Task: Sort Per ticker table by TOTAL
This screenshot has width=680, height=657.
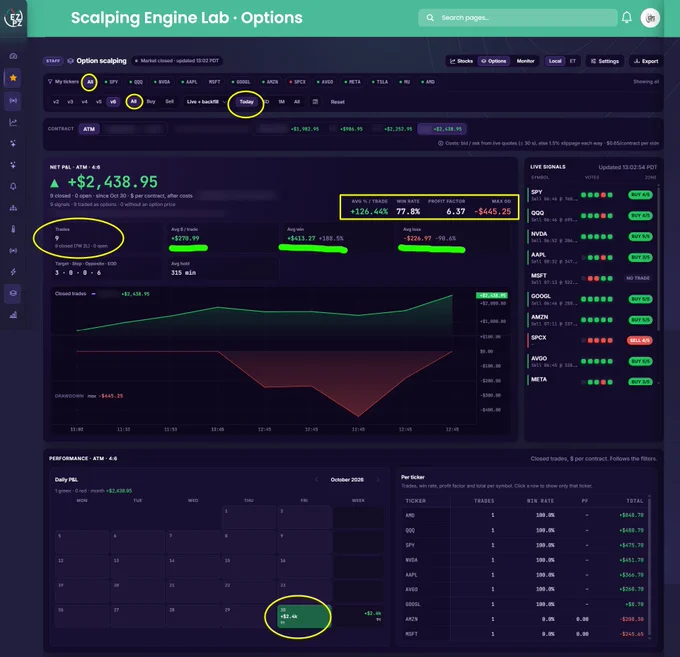Action: 634,501
